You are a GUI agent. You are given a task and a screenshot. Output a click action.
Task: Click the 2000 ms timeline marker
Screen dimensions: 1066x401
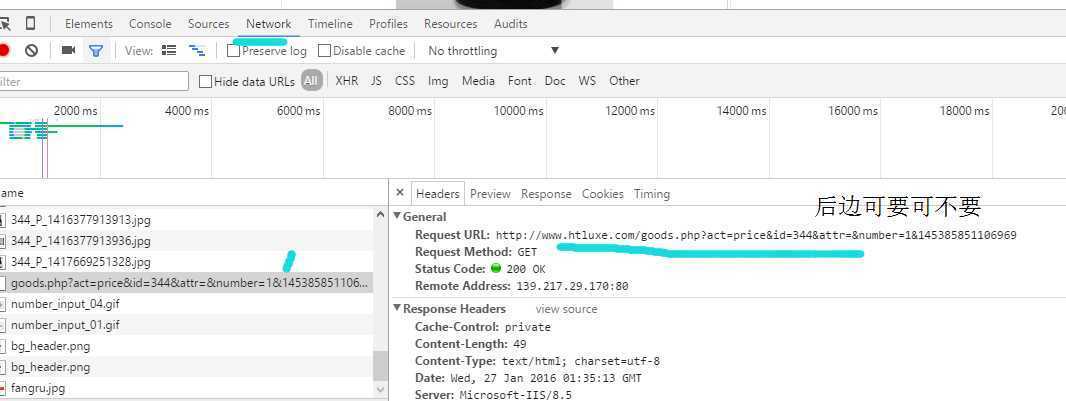click(x=75, y=110)
